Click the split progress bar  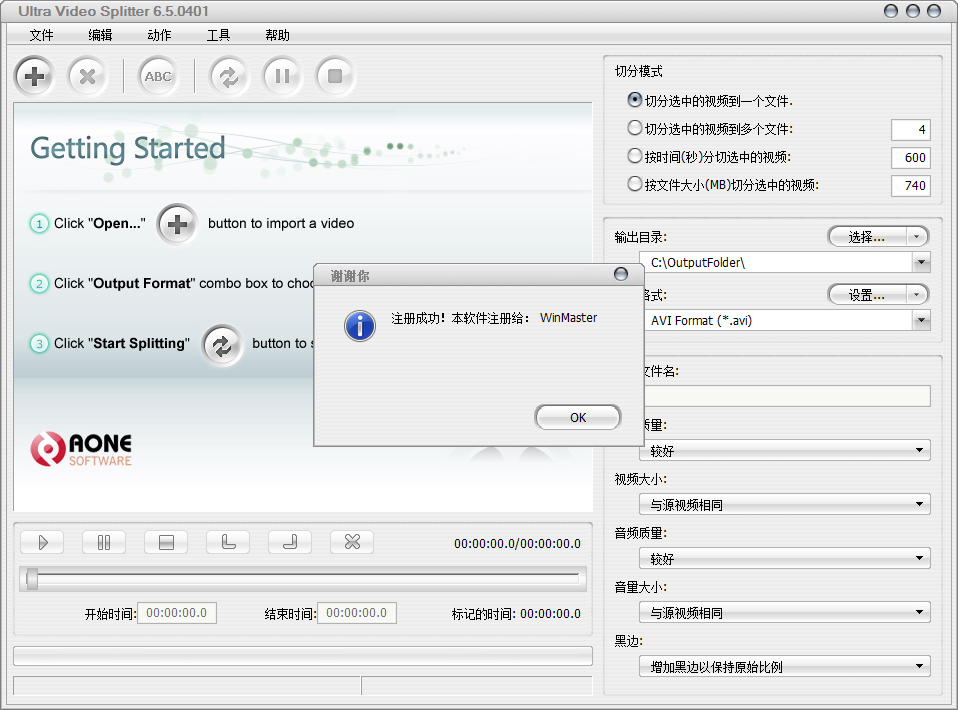coord(303,656)
